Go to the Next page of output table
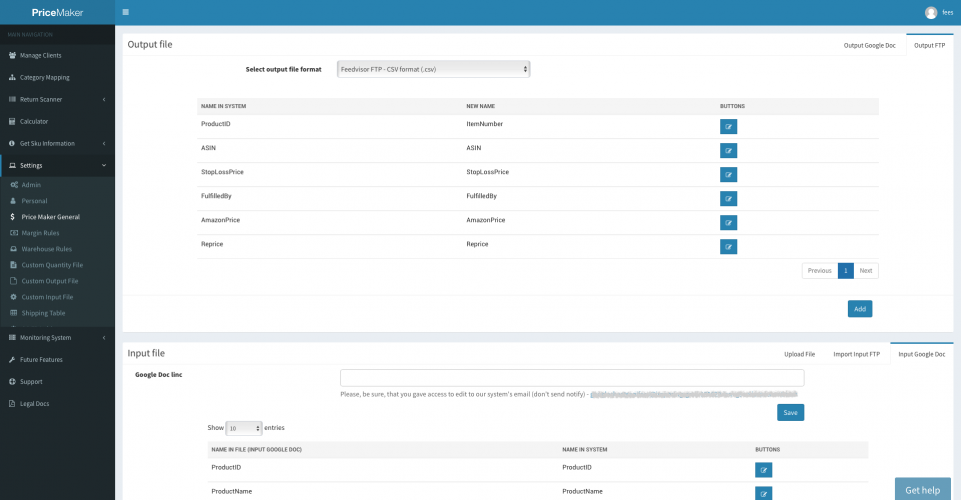961x500 pixels. 866,271
